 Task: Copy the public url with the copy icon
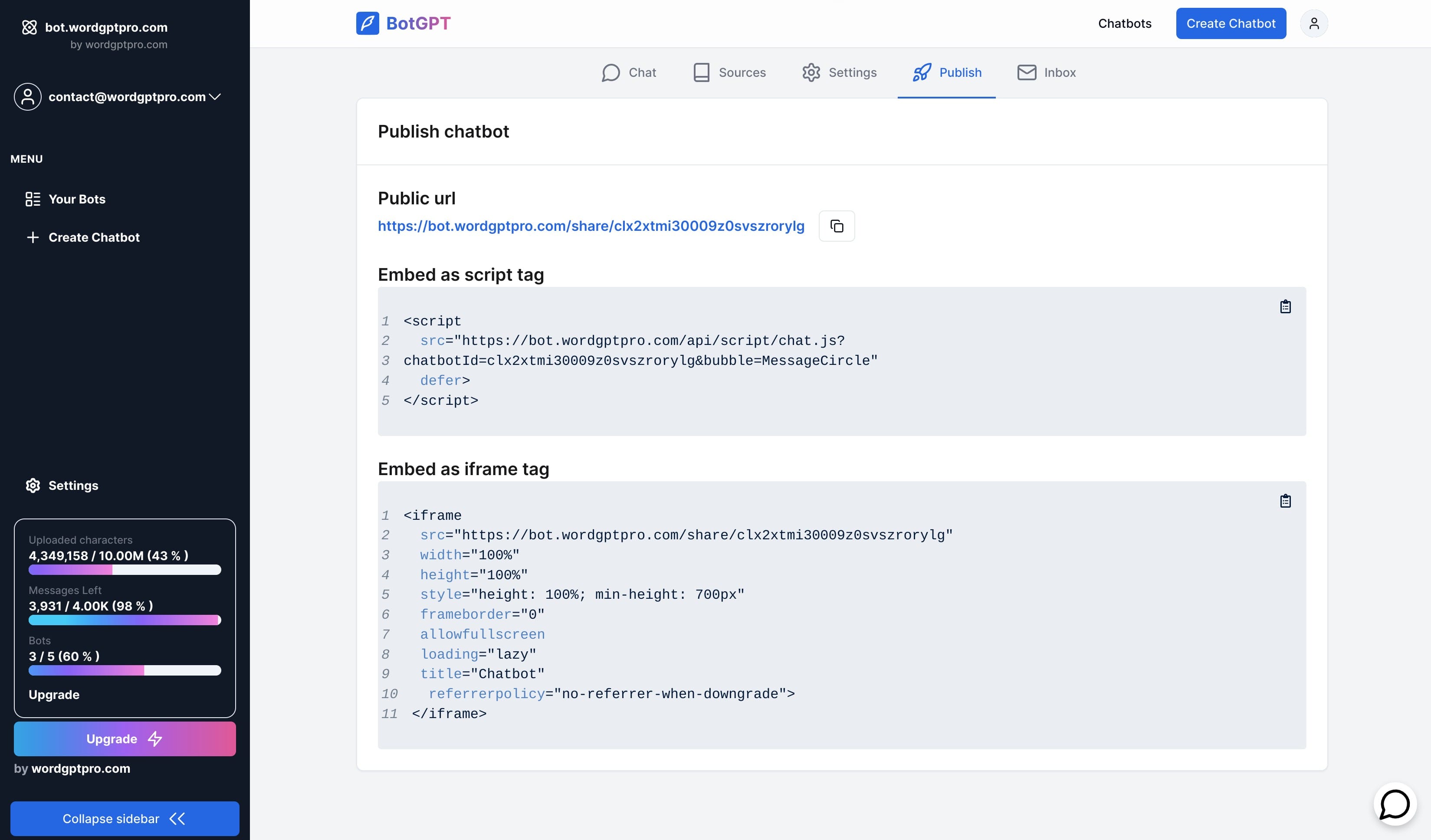837,226
